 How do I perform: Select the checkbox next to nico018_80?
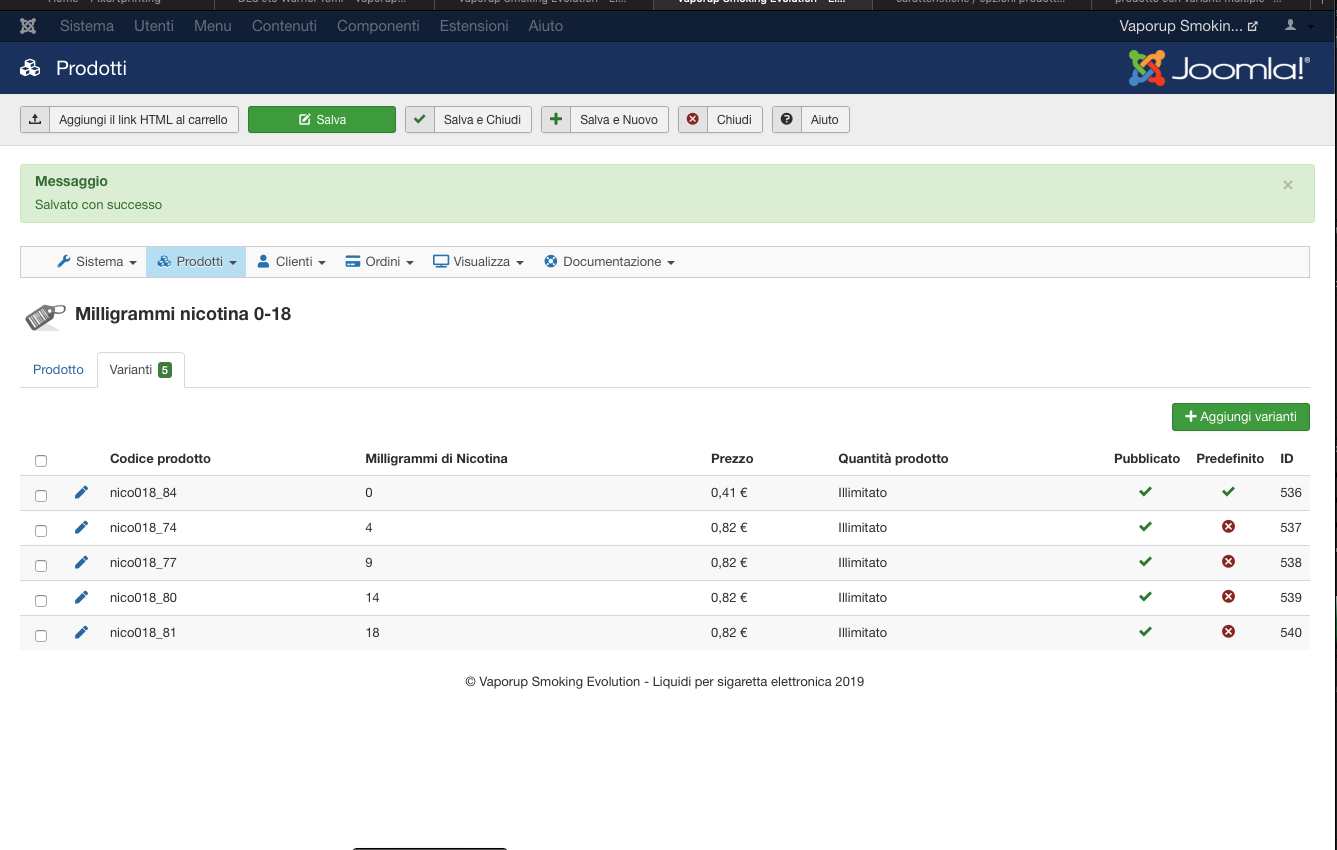pos(41,600)
